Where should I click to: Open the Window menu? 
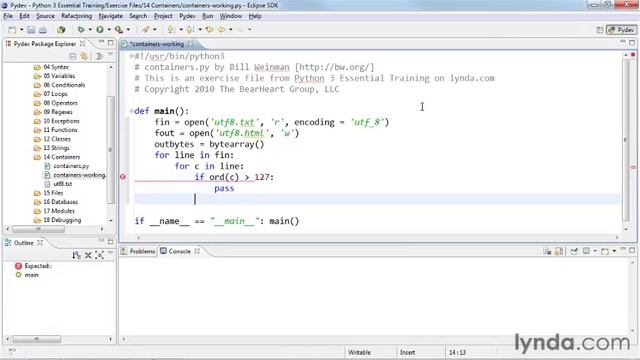click(x=231, y=16)
